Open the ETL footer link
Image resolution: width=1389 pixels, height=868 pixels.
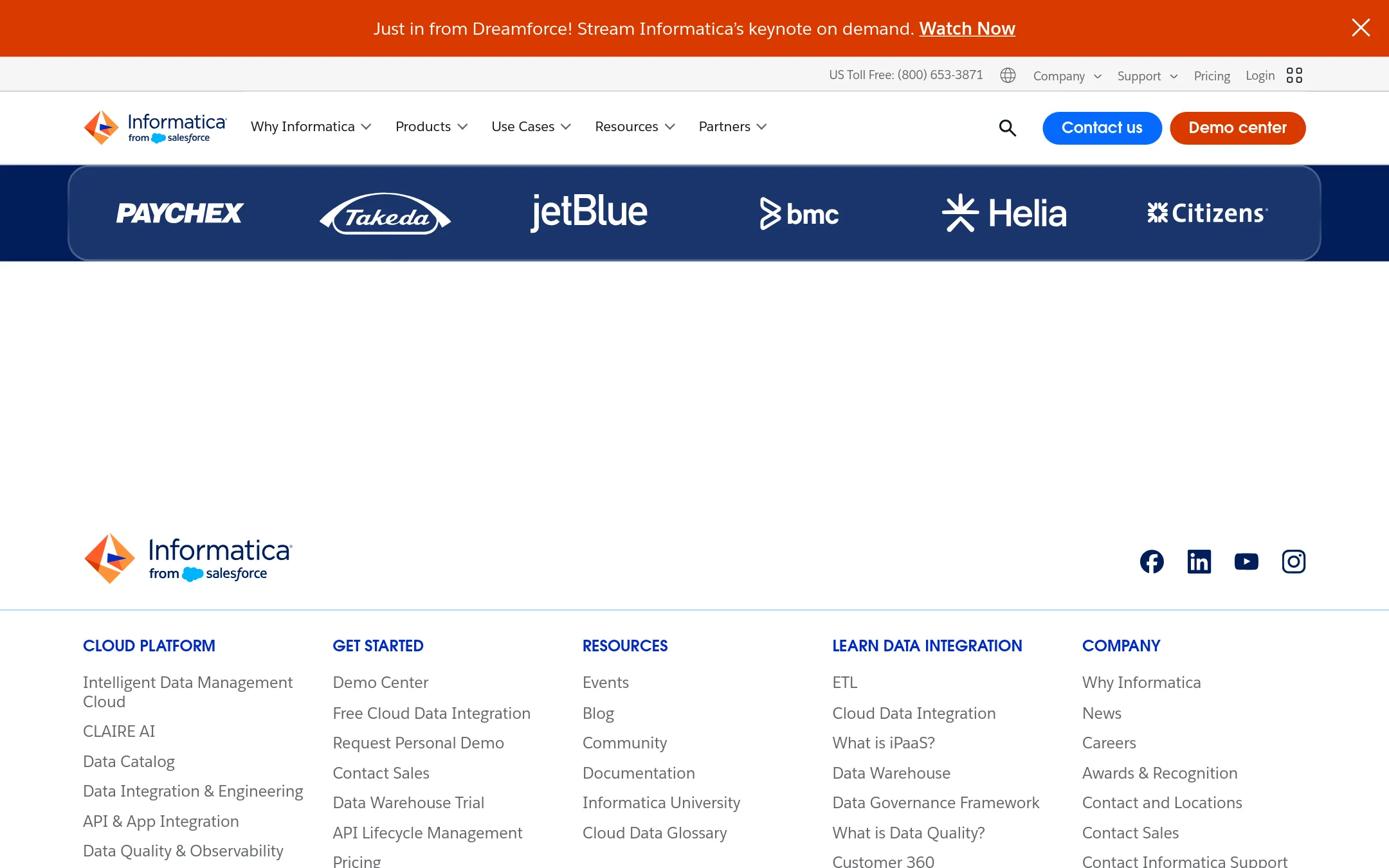(x=844, y=682)
